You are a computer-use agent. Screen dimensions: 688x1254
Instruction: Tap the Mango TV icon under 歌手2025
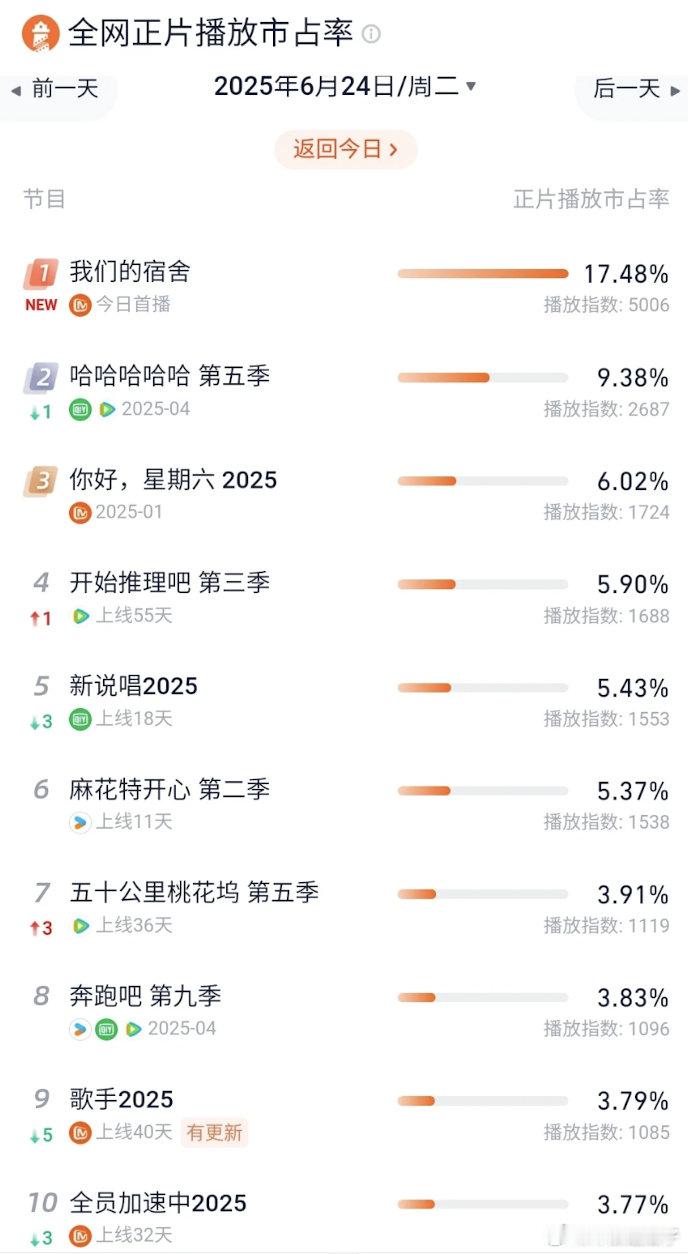pyautogui.click(x=81, y=1132)
